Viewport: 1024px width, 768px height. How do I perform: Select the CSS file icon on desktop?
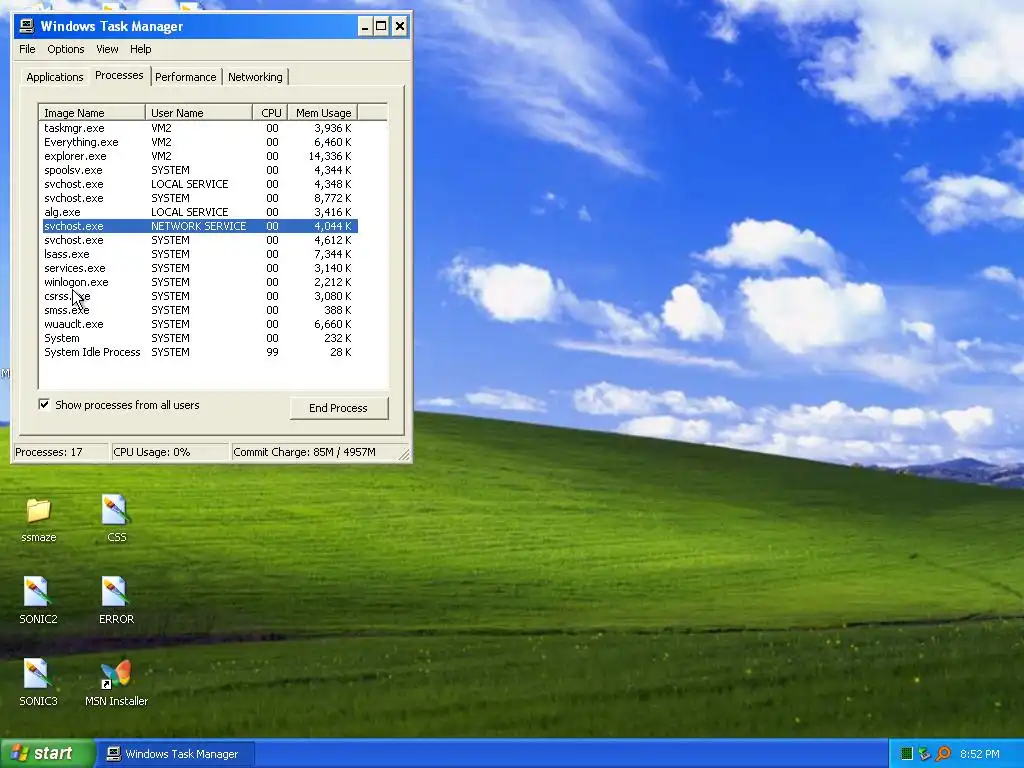pos(116,510)
